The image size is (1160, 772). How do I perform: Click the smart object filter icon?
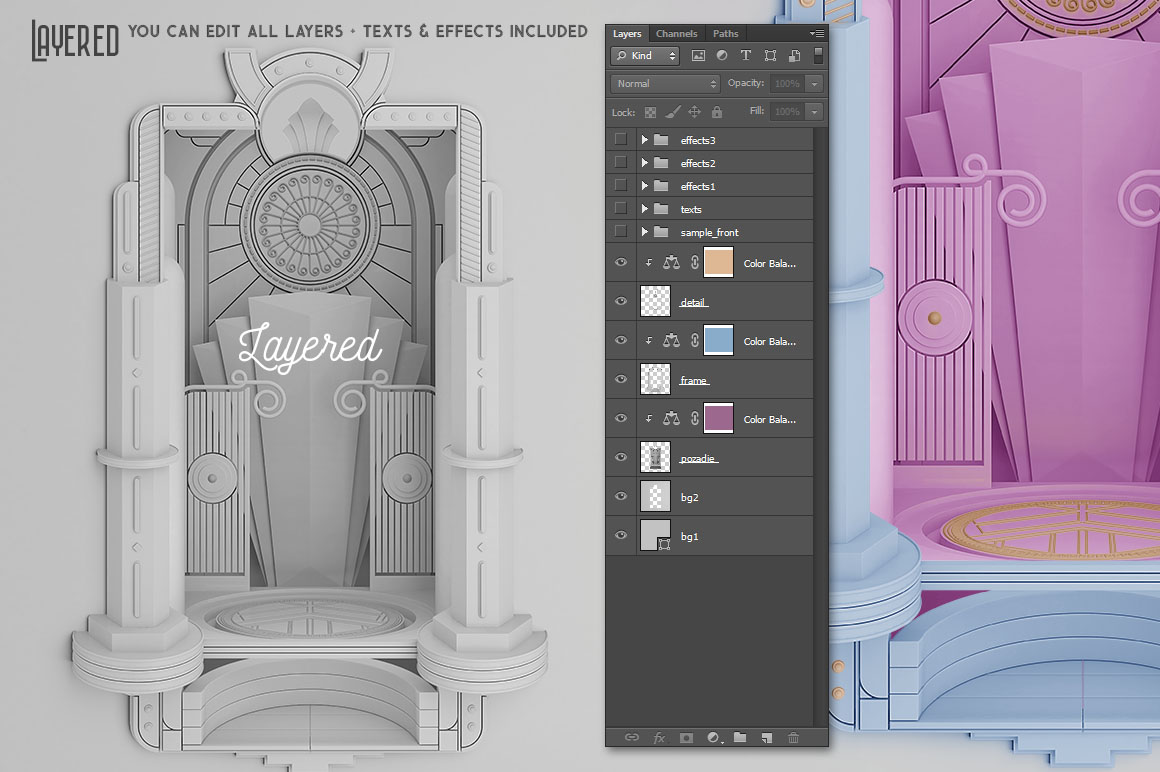click(794, 56)
